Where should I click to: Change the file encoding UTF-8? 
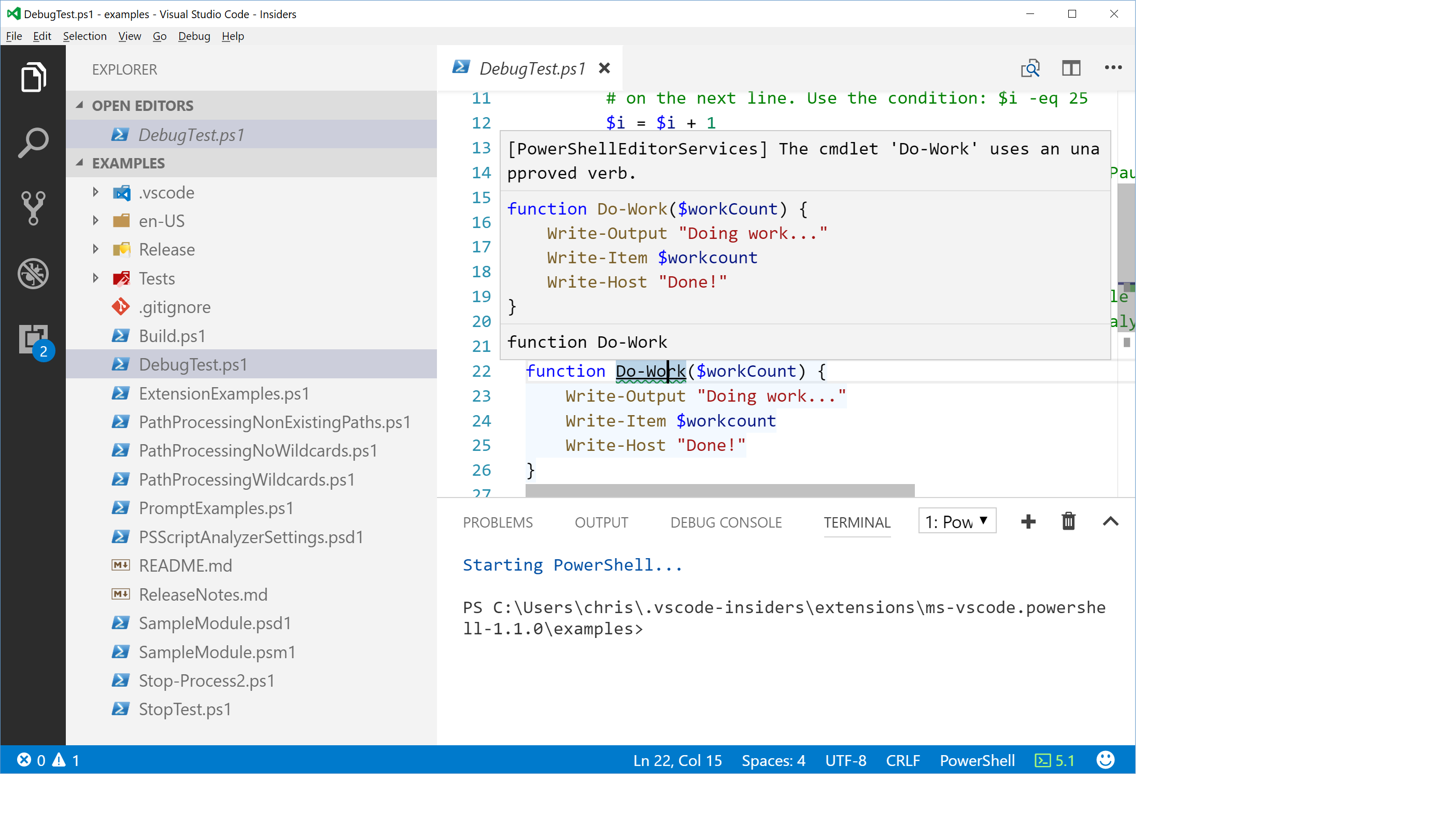click(x=845, y=760)
